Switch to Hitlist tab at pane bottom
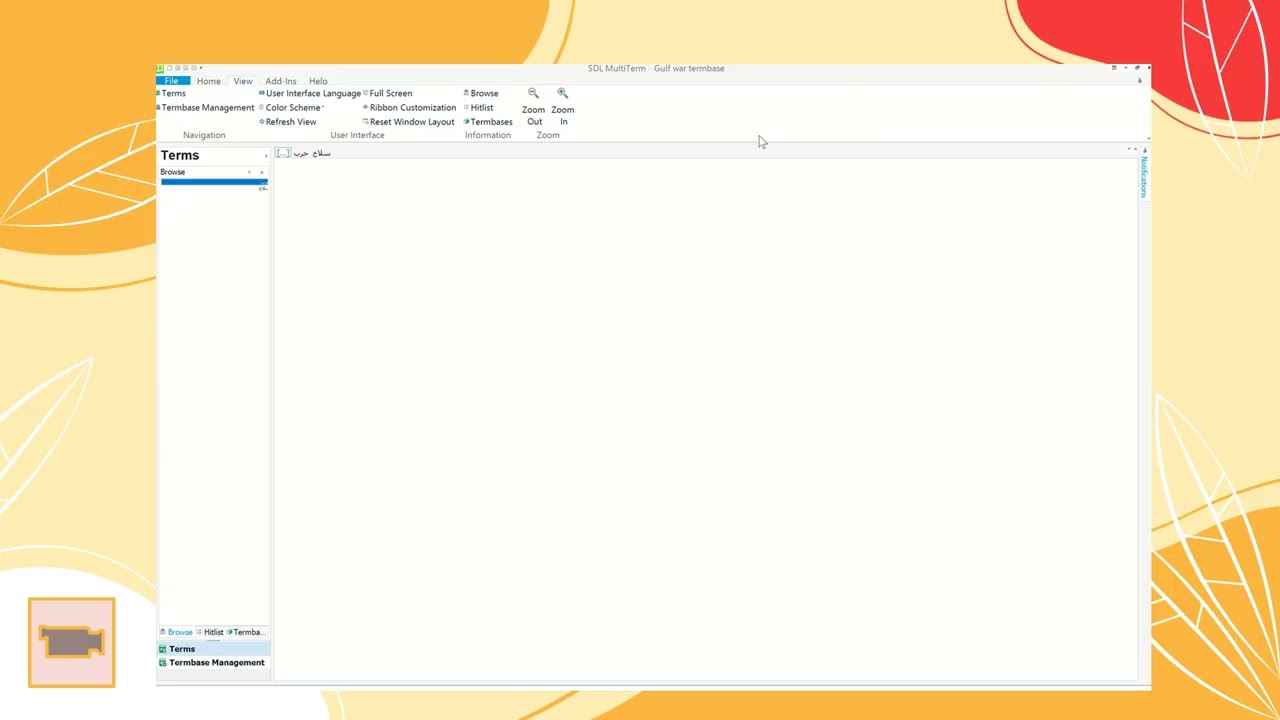This screenshot has height=720, width=1280. (x=211, y=632)
